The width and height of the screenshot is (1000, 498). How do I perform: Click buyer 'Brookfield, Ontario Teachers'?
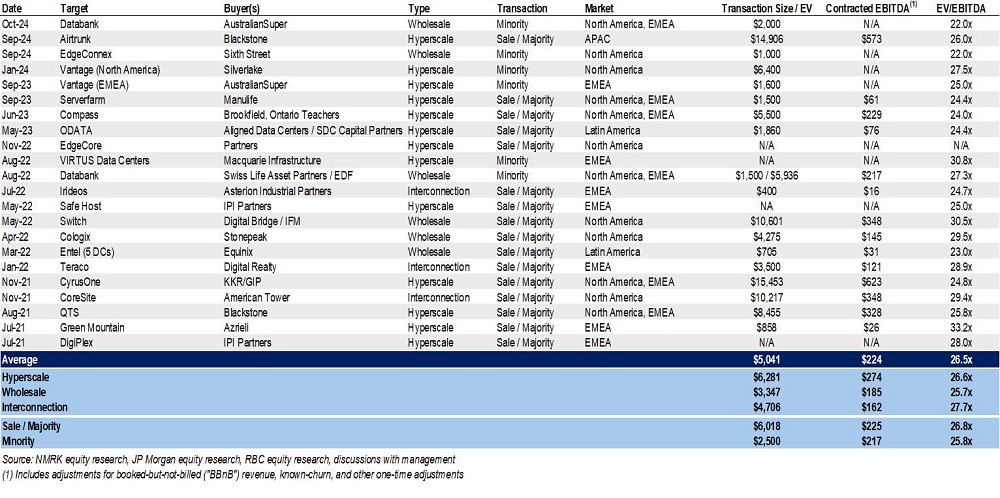[281, 115]
